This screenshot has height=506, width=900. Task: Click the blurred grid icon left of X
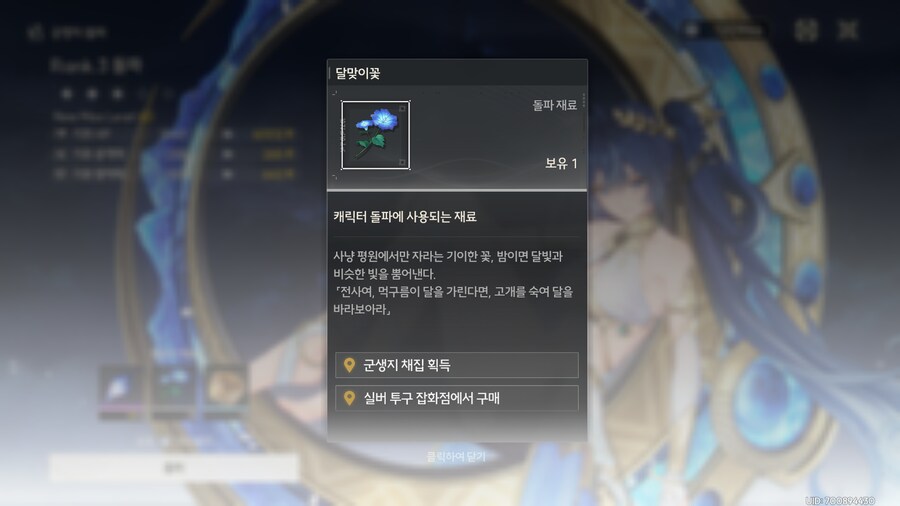[x=806, y=30]
